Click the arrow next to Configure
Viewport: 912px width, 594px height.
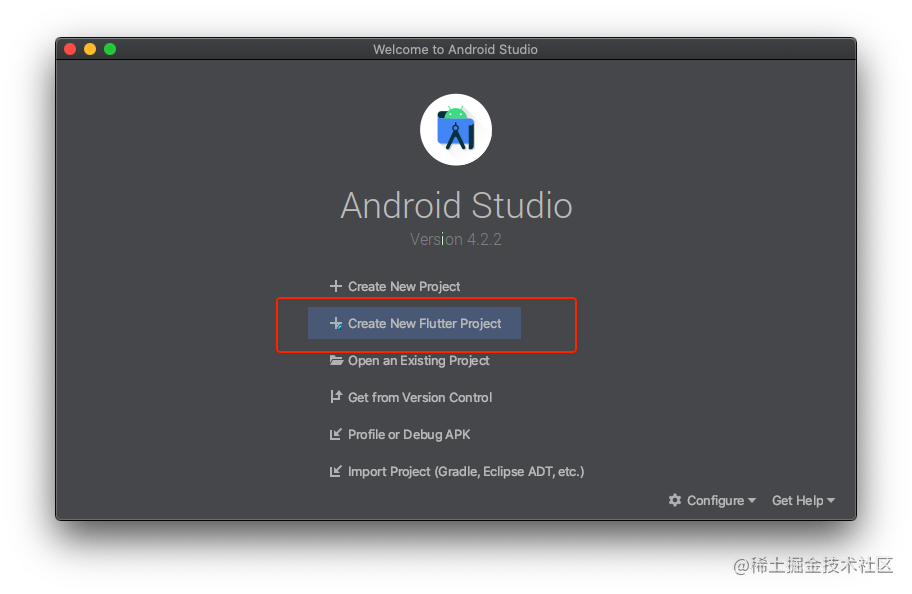(752, 500)
